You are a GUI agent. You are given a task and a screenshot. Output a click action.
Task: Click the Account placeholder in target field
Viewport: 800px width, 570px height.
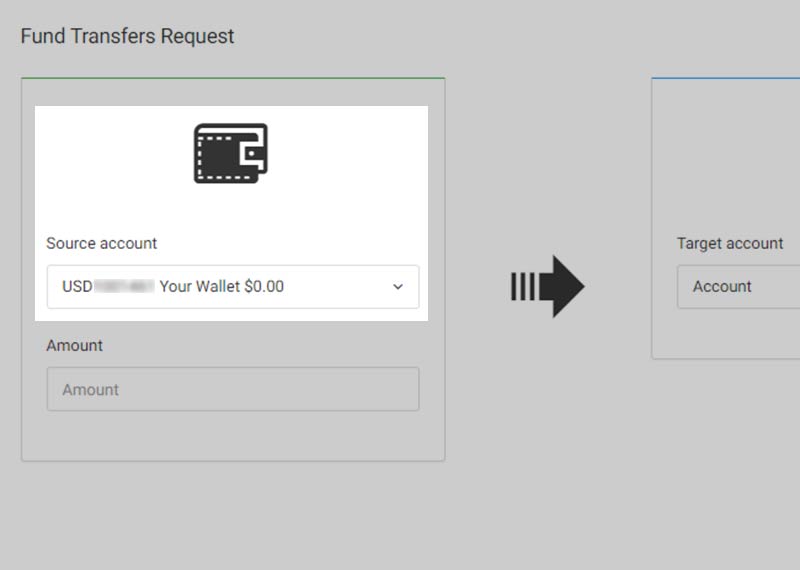tap(722, 287)
